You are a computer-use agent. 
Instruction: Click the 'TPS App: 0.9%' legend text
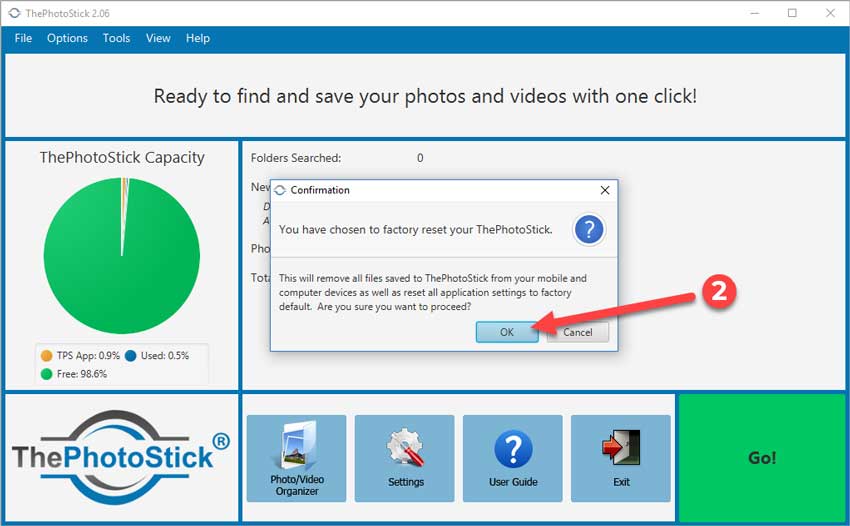coord(88,356)
